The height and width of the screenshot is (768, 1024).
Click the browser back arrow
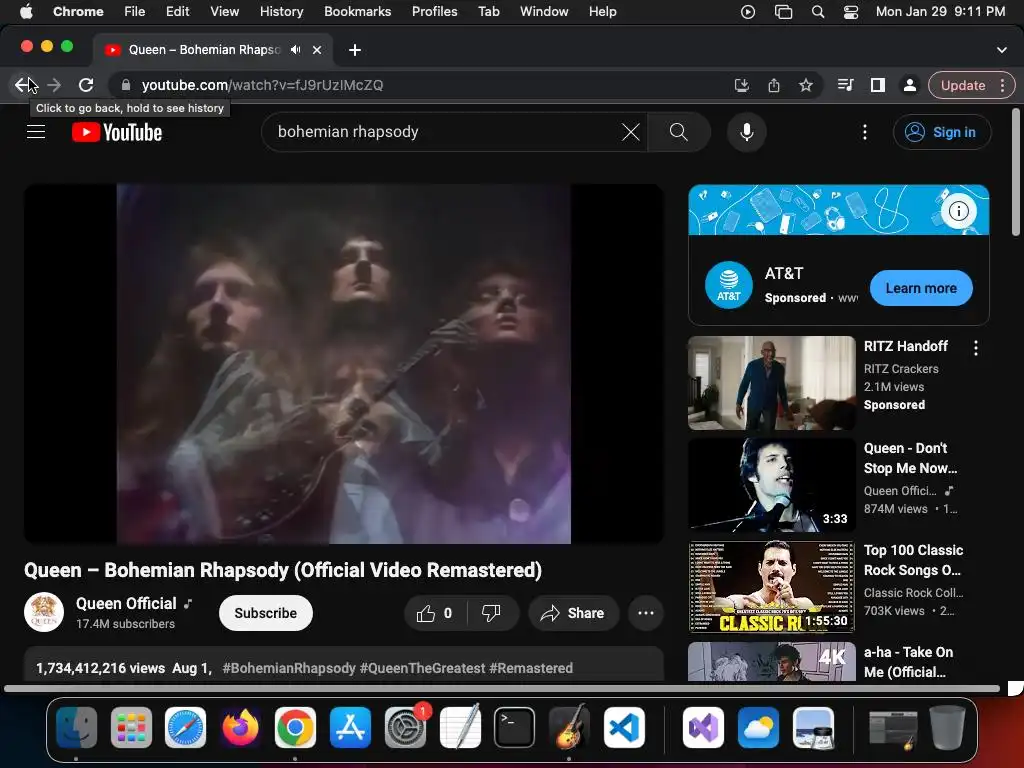(x=22, y=85)
